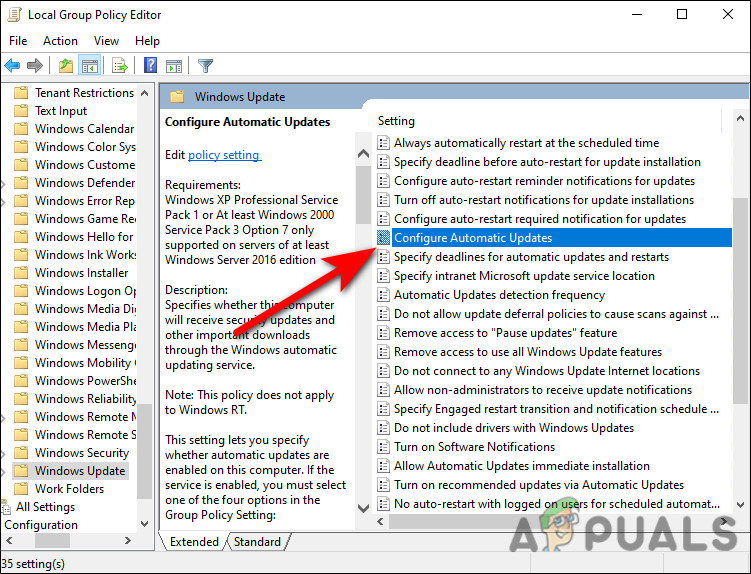The height and width of the screenshot is (574, 751).
Task: Click folder icon next to Windows Defender
Action: pyautogui.click(x=21, y=183)
